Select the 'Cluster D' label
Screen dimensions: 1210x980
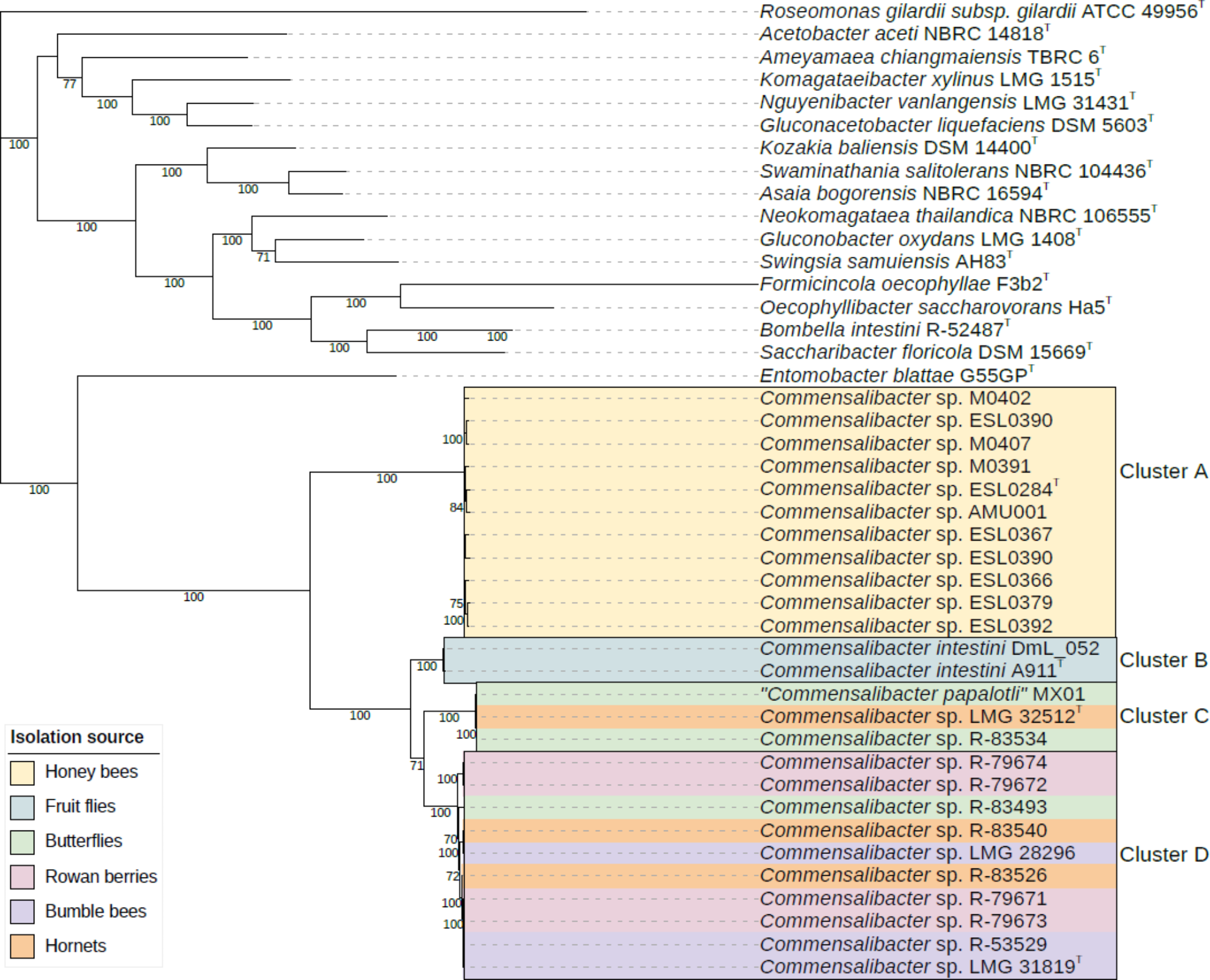tap(1164, 855)
